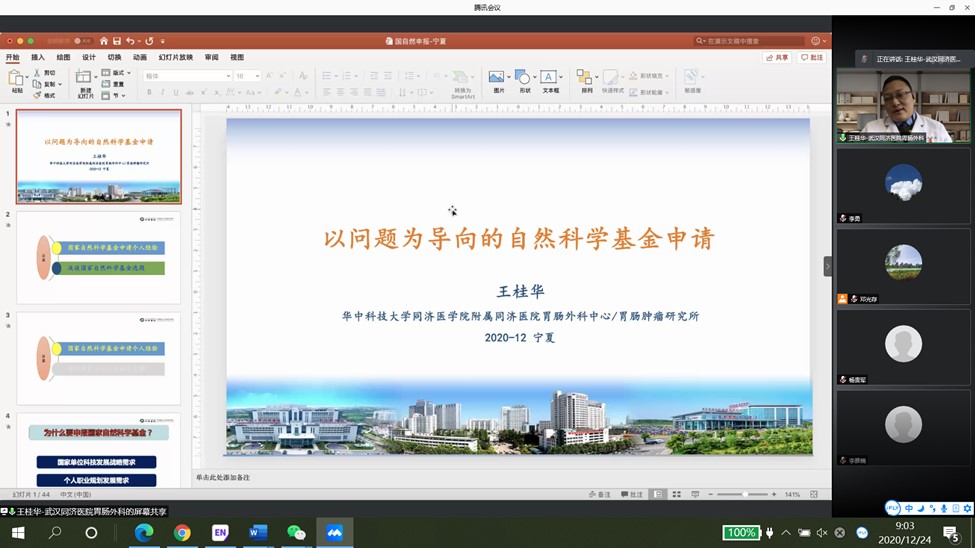The image size is (975, 548).
Task: Switch to the 插入 ribbon tab
Action: coord(38,58)
